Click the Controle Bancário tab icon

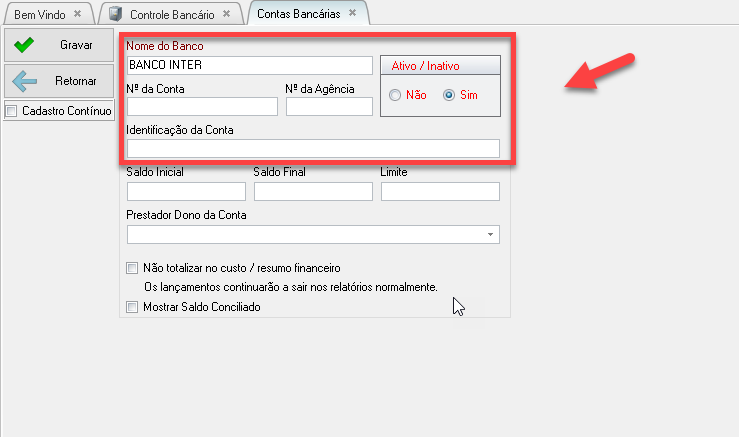116,14
